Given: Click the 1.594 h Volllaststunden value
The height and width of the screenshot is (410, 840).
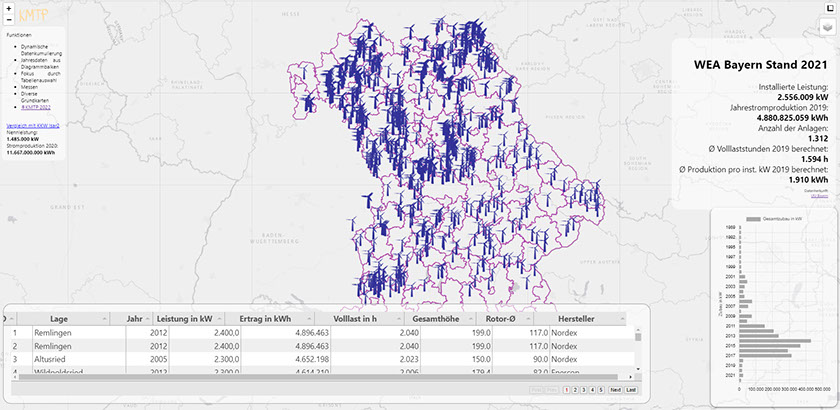Looking at the screenshot, I should pos(814,159).
